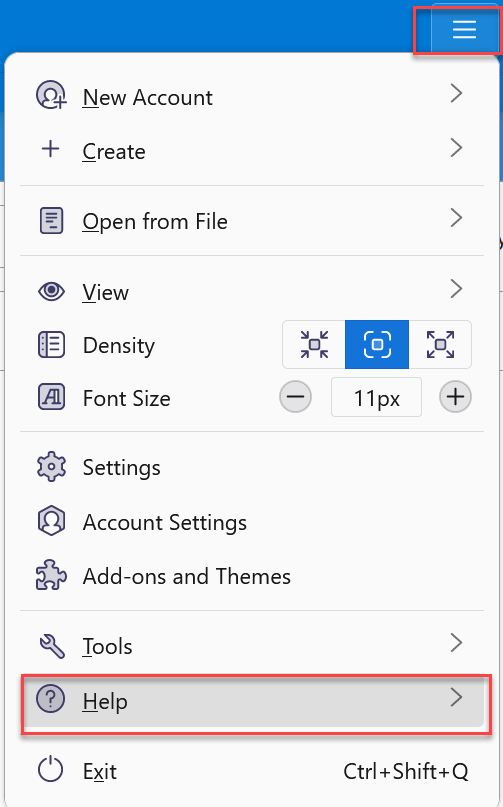Click the New Account person icon
This screenshot has width=503, height=807.
coord(51,95)
